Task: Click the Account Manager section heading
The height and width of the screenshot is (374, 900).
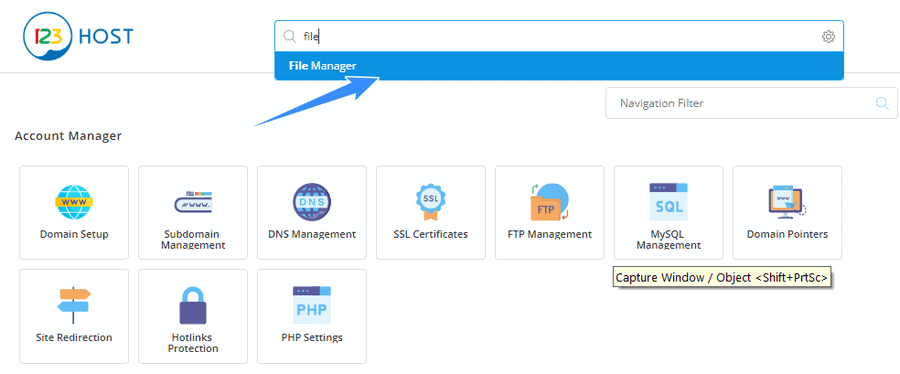Action: point(68,137)
